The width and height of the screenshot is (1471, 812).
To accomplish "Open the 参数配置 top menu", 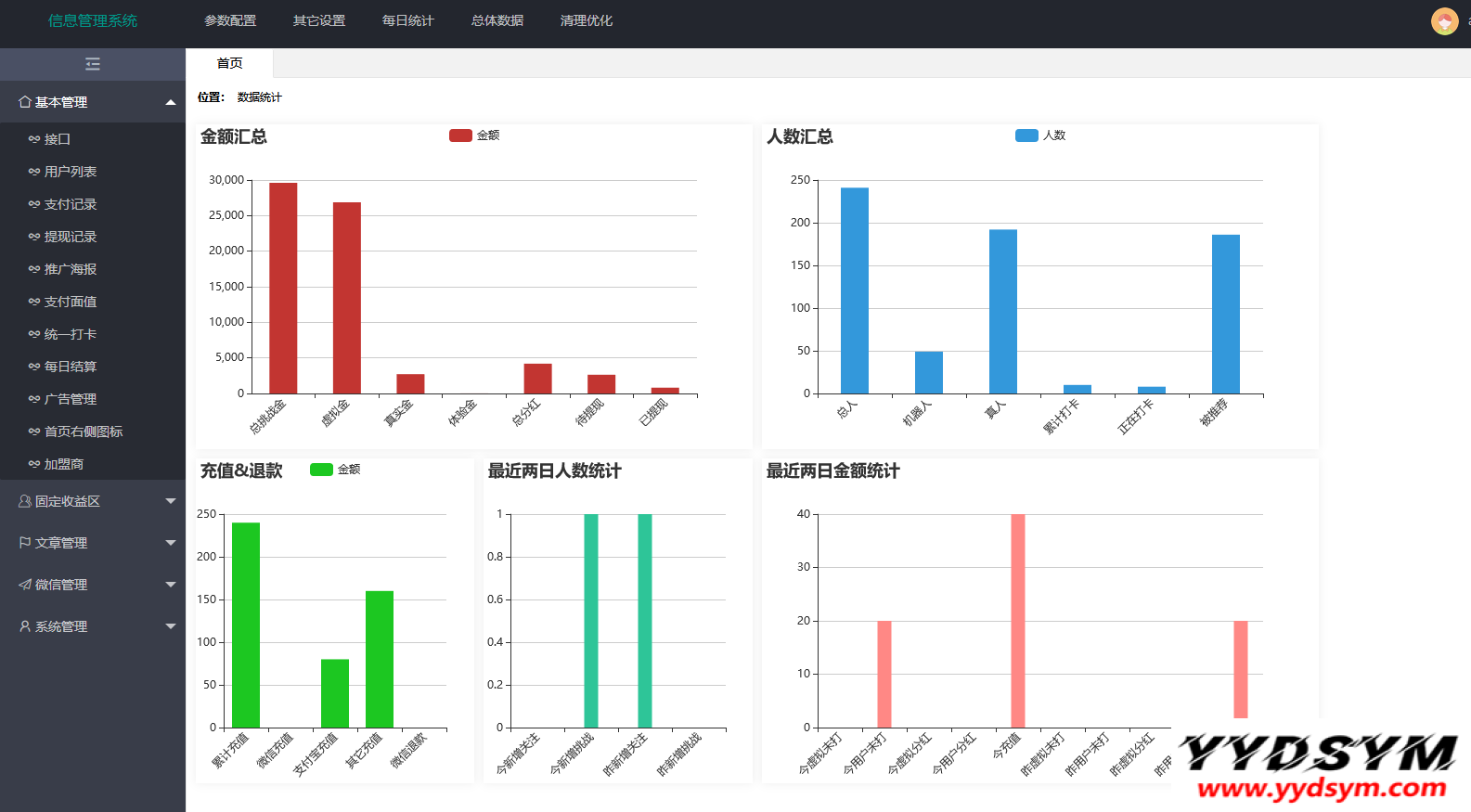I will pyautogui.click(x=230, y=20).
